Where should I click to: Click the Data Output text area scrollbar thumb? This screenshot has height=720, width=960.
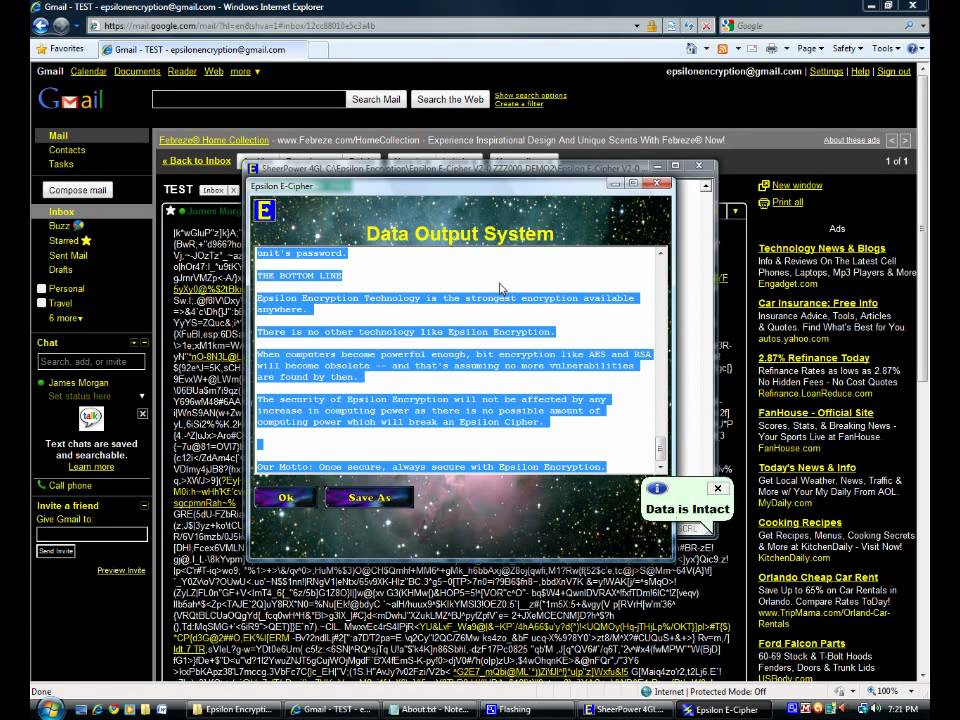pos(660,448)
